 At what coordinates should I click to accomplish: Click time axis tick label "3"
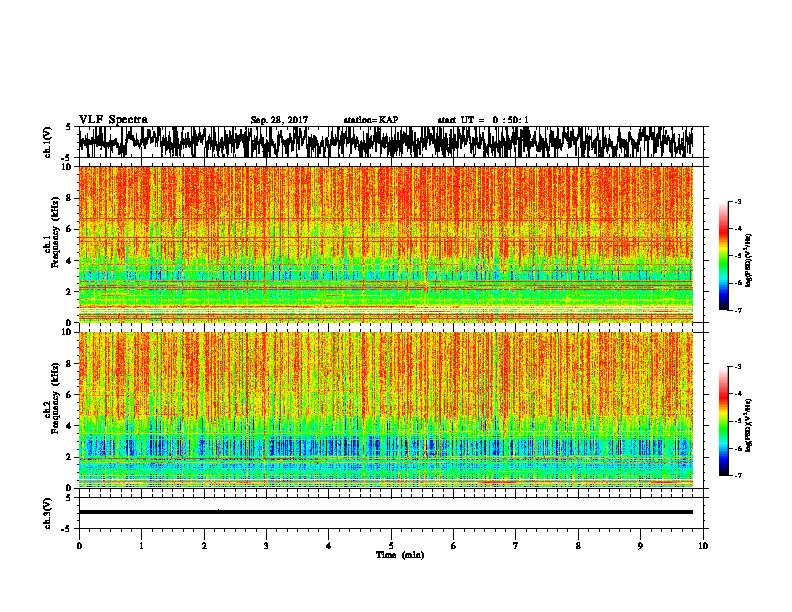point(266,546)
